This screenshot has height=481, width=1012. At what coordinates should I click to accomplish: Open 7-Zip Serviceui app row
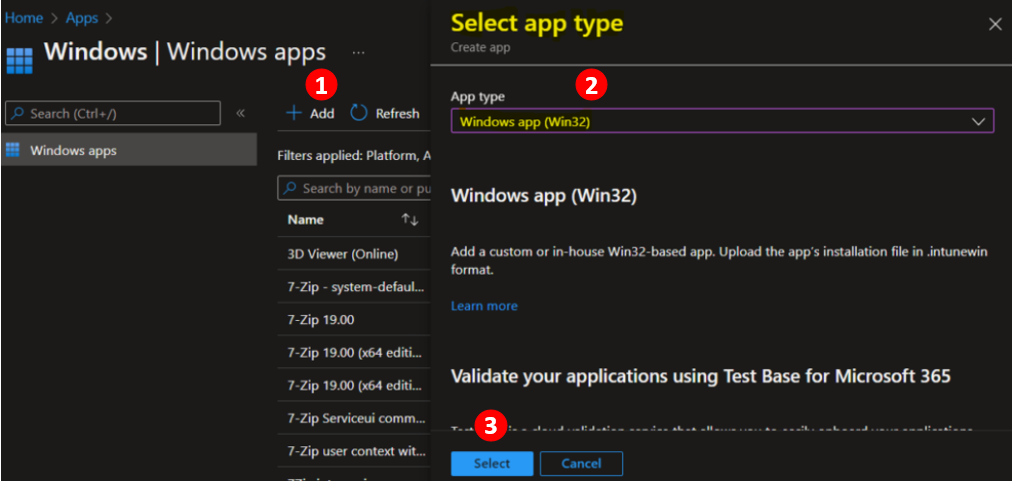[356, 418]
